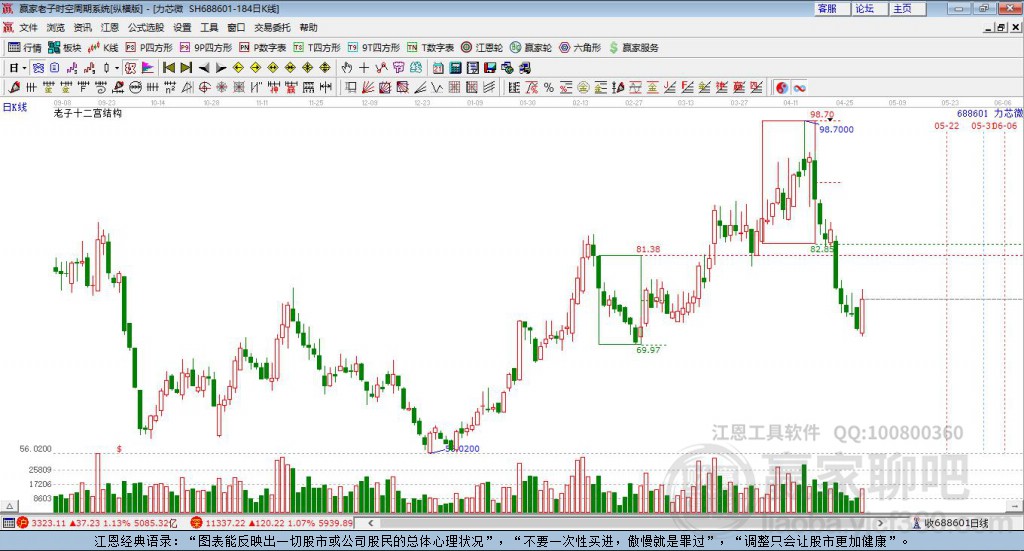The width and height of the screenshot is (1024, 551).
Task: Open the 六角形 hexagon tool
Action: click(580, 48)
